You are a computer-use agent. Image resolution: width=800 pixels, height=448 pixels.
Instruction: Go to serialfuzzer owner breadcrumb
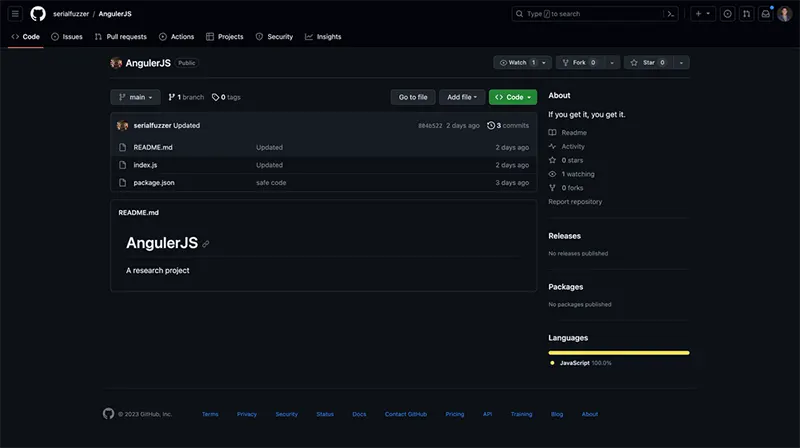point(71,14)
